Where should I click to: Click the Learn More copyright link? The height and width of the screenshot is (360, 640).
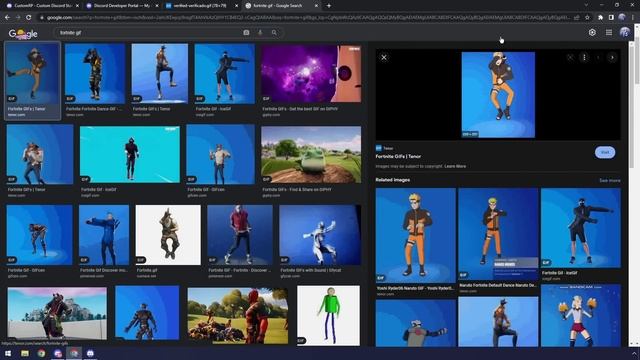(x=455, y=166)
